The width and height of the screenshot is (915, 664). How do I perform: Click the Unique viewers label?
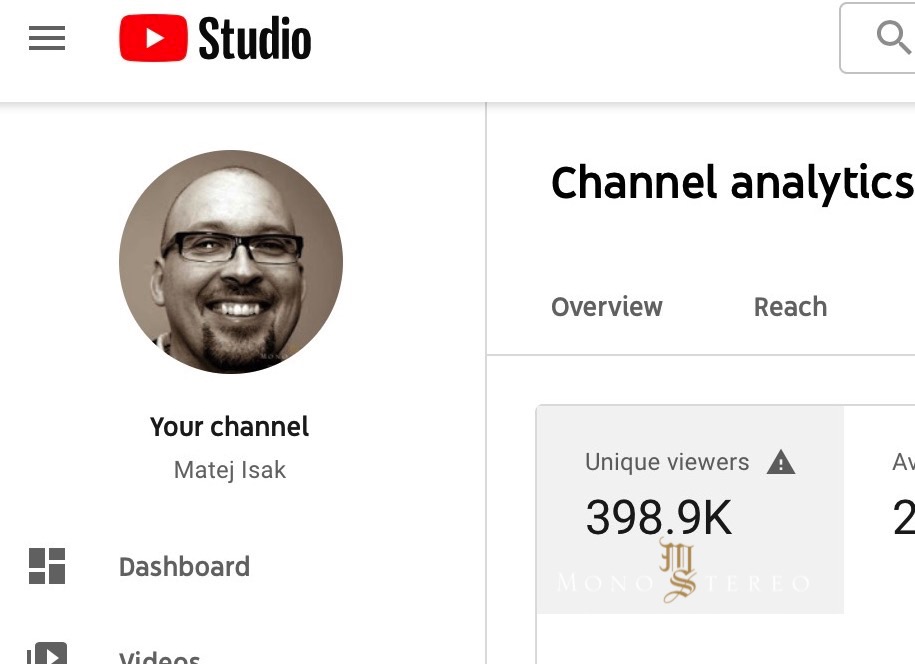coord(667,462)
